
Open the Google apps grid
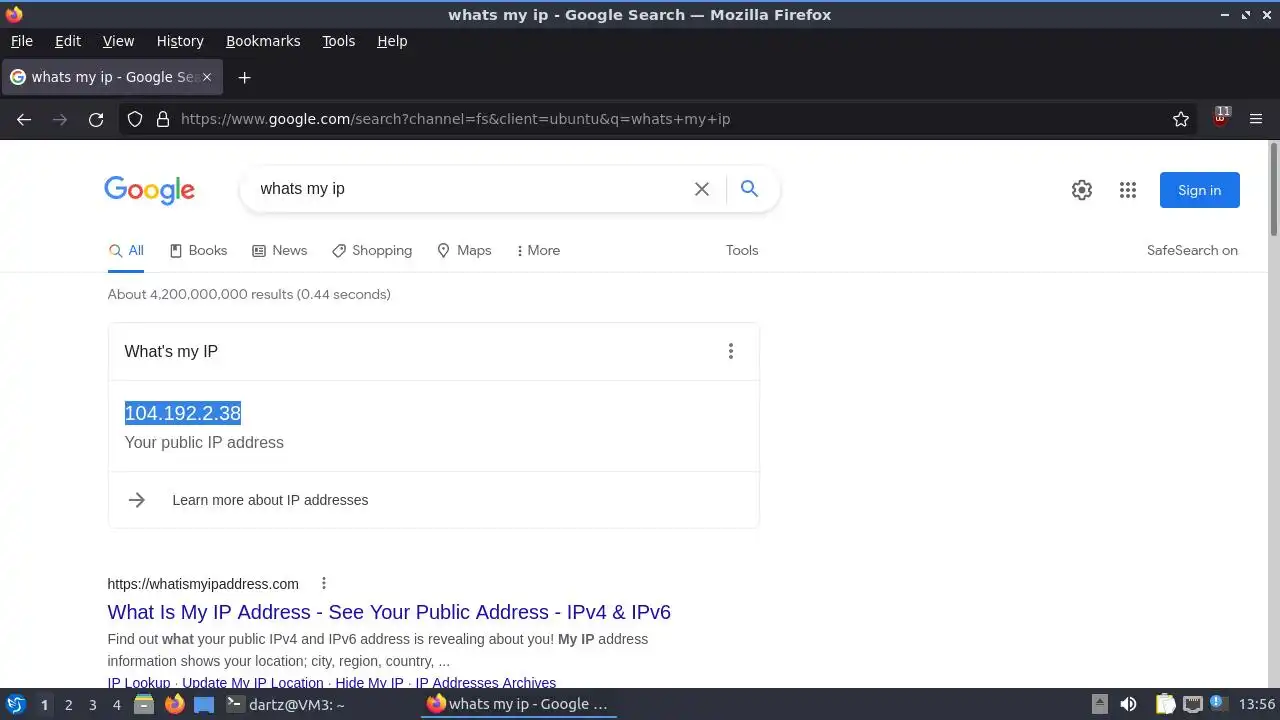coord(1128,190)
